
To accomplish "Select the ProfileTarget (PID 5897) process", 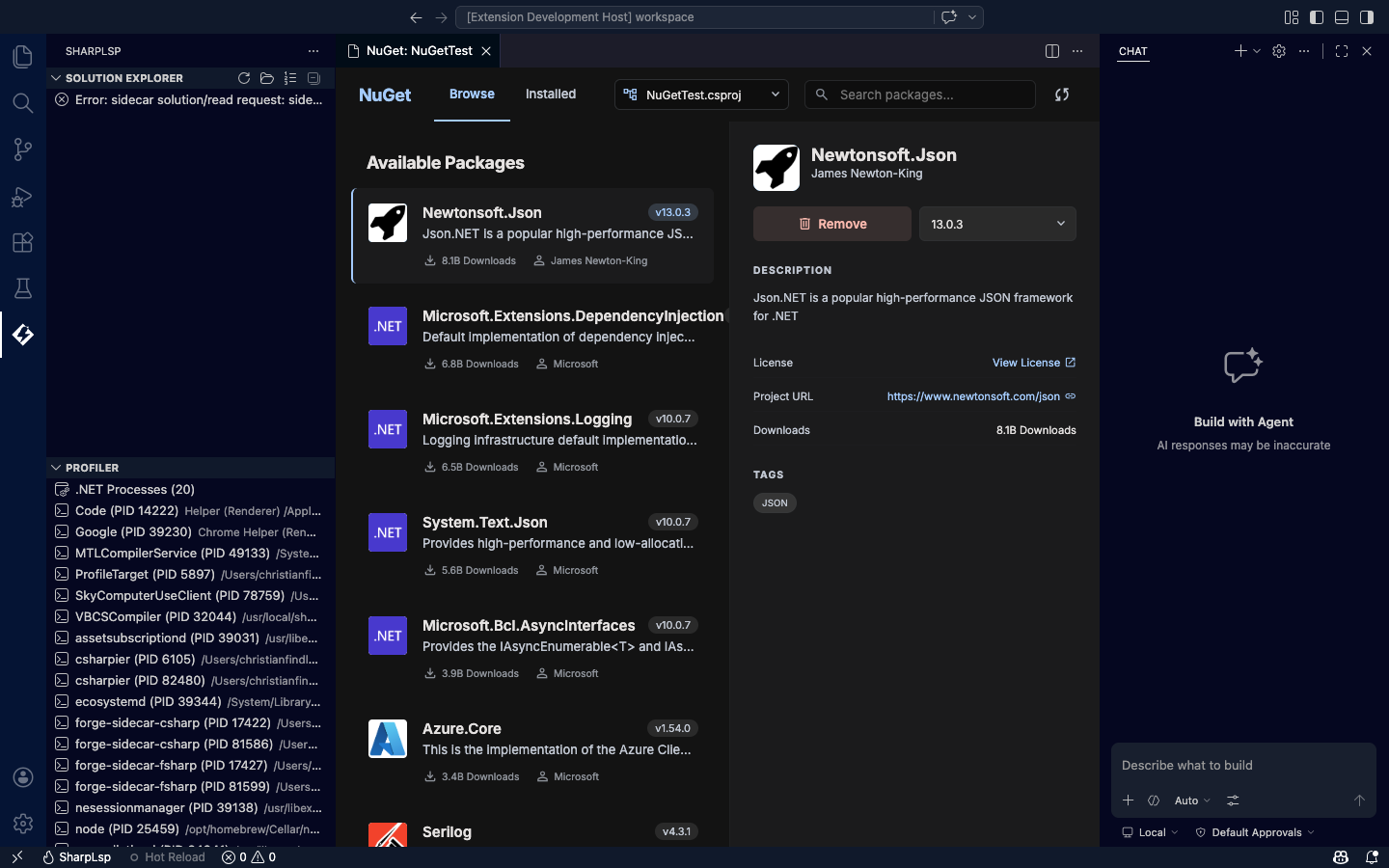I will 191,575.
